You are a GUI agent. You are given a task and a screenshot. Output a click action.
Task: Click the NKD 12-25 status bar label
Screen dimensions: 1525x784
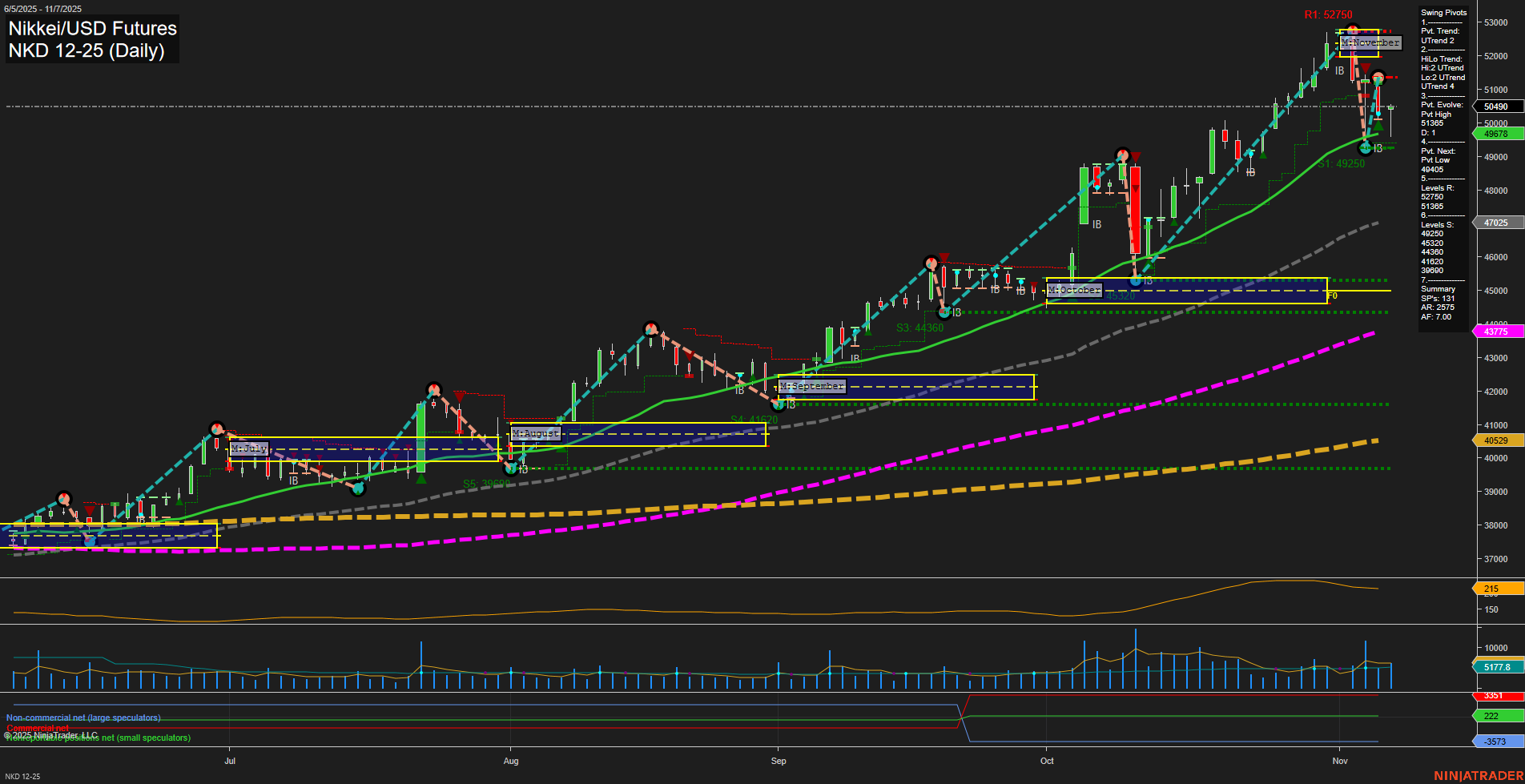coord(24,775)
